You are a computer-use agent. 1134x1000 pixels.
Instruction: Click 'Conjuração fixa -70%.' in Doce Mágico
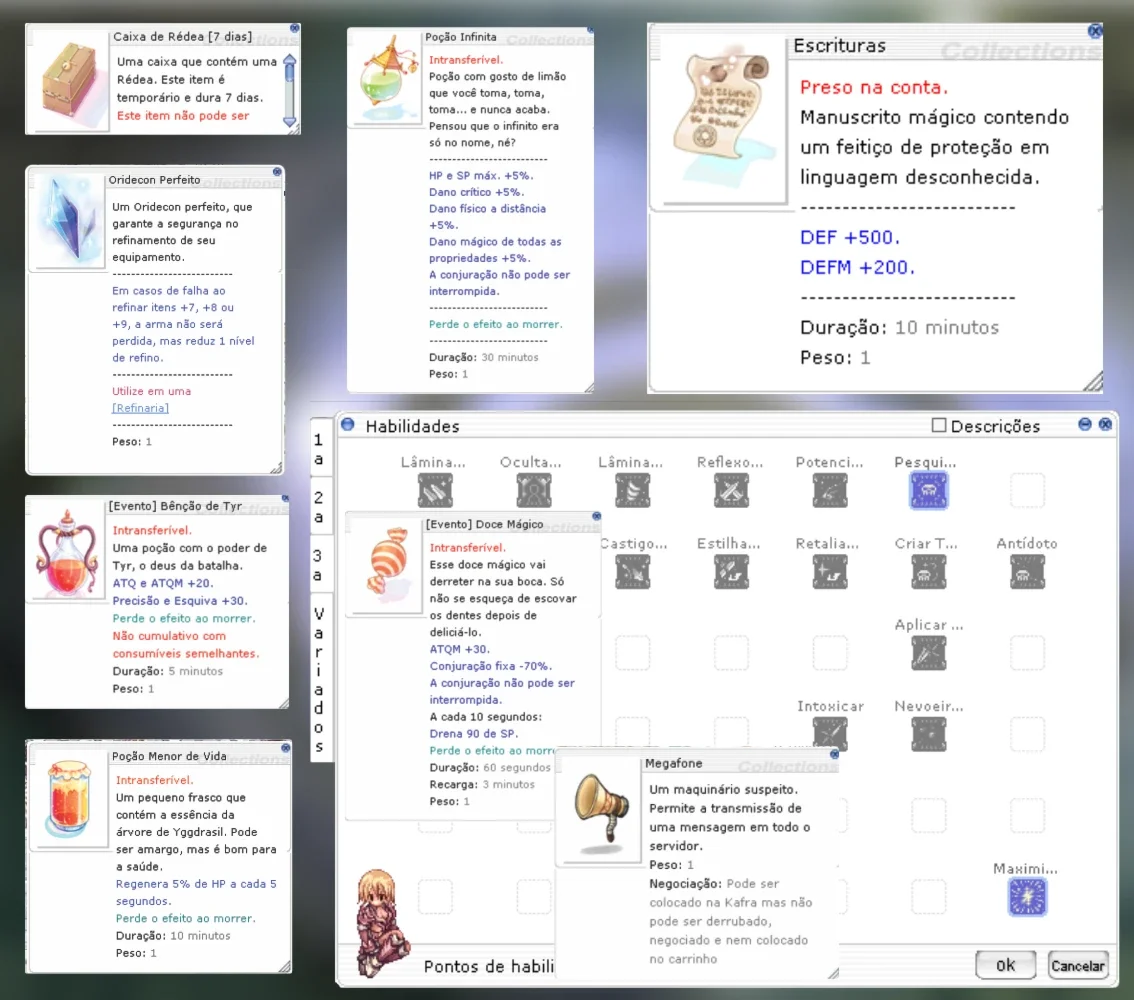(x=490, y=666)
